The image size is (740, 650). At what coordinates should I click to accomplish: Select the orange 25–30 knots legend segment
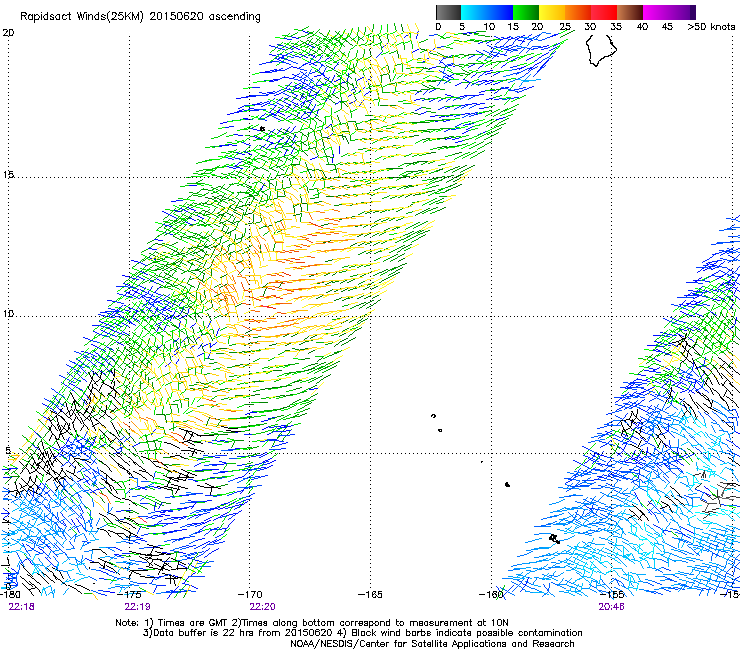point(578,12)
